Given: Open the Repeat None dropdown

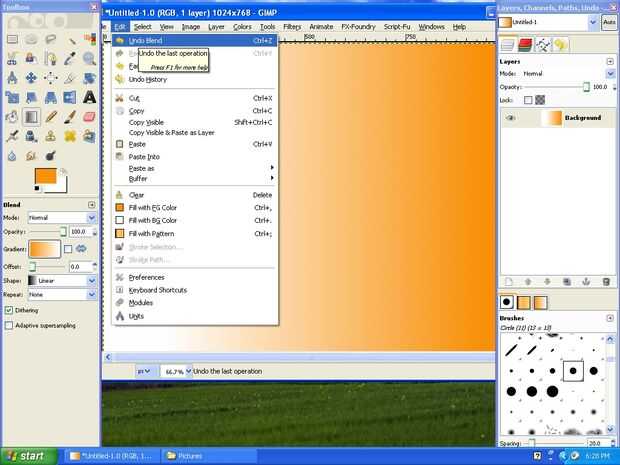Looking at the screenshot, I should [62, 295].
